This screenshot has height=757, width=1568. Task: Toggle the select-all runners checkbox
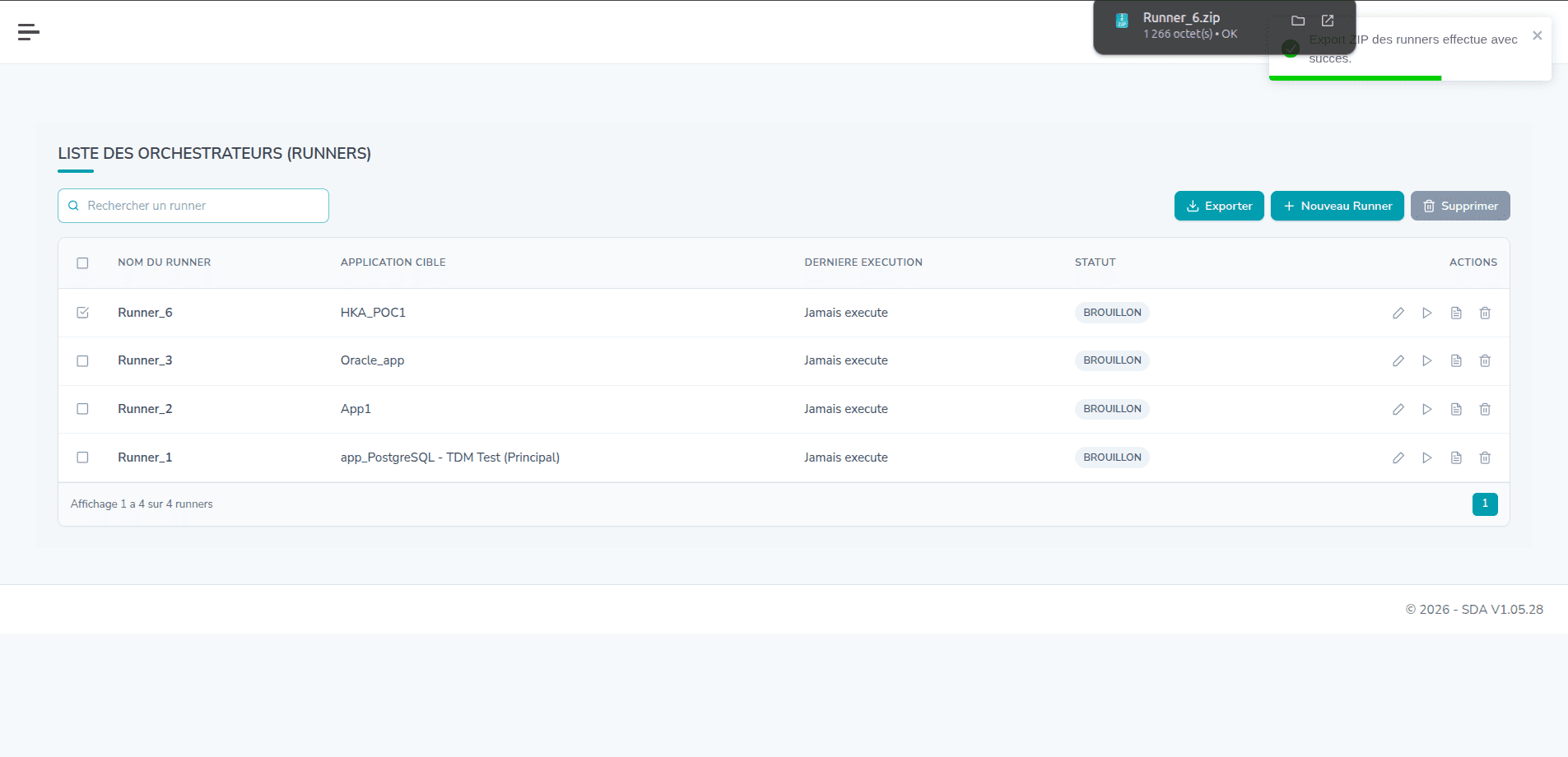click(82, 263)
